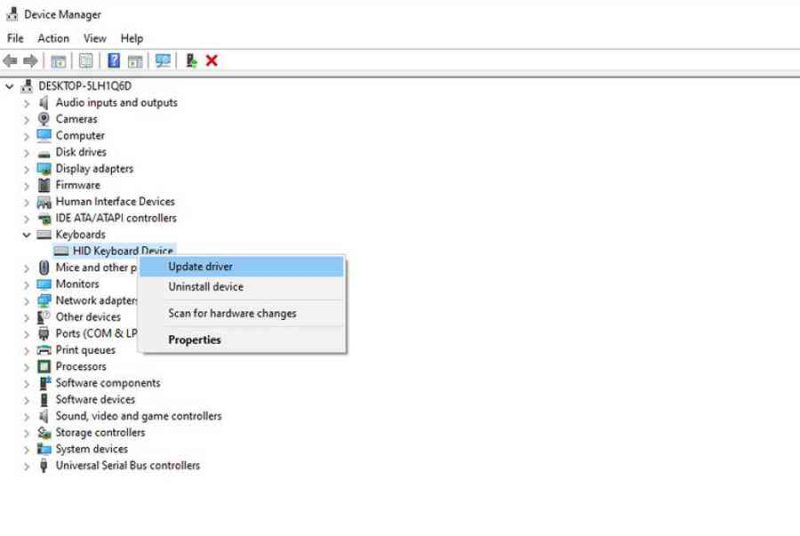Open the File menu
Image resolution: width=800 pixels, height=536 pixels.
point(15,38)
